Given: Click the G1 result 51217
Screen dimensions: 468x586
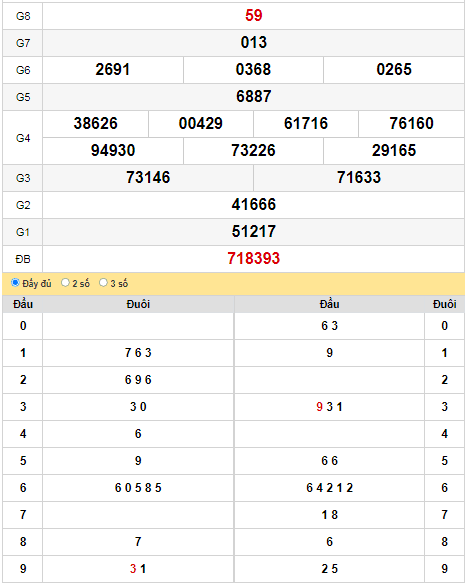Looking at the screenshot, I should click(x=253, y=231).
